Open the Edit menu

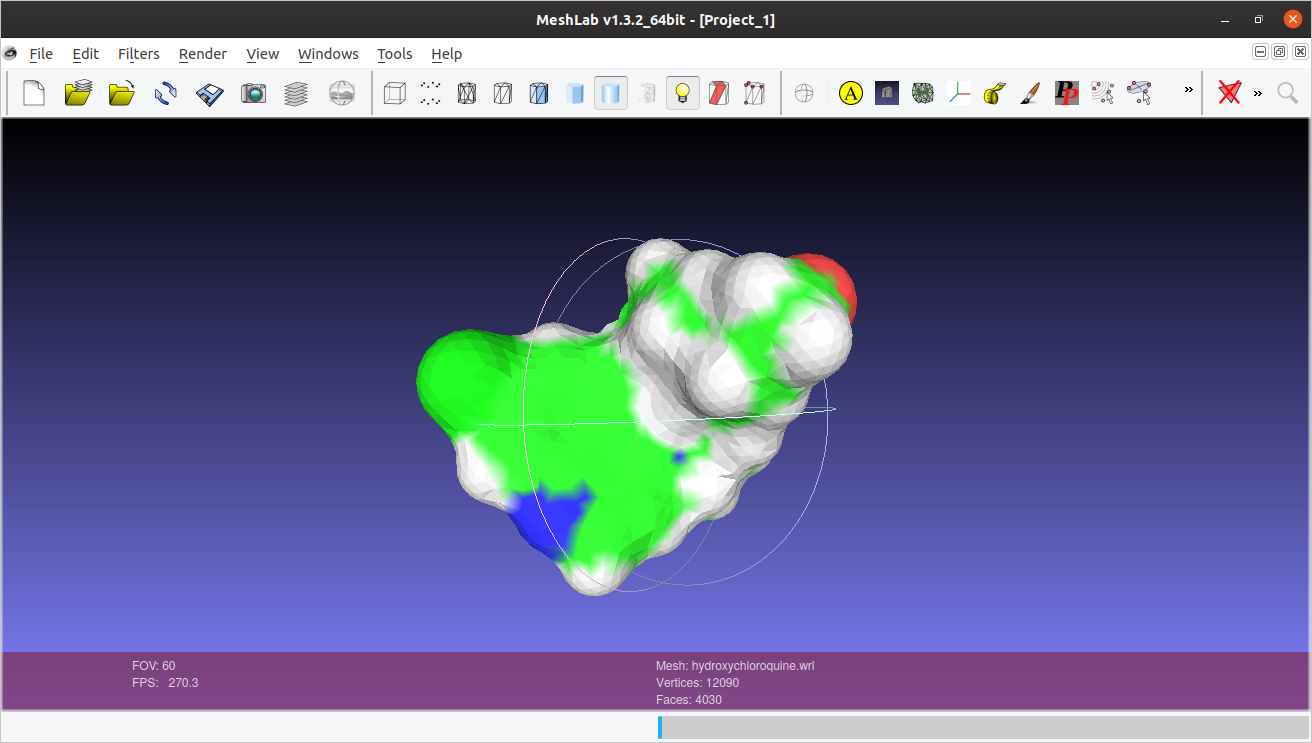click(x=86, y=54)
